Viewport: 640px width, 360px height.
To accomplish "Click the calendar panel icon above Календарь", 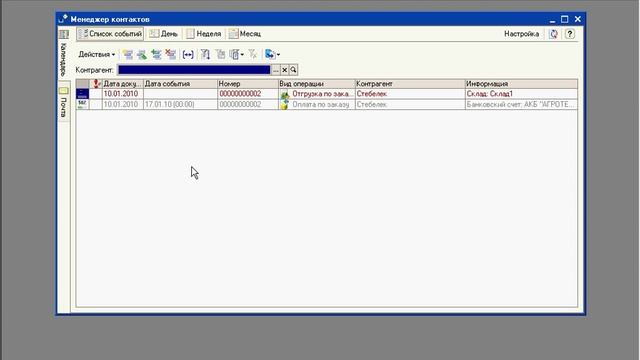I will coord(64,34).
